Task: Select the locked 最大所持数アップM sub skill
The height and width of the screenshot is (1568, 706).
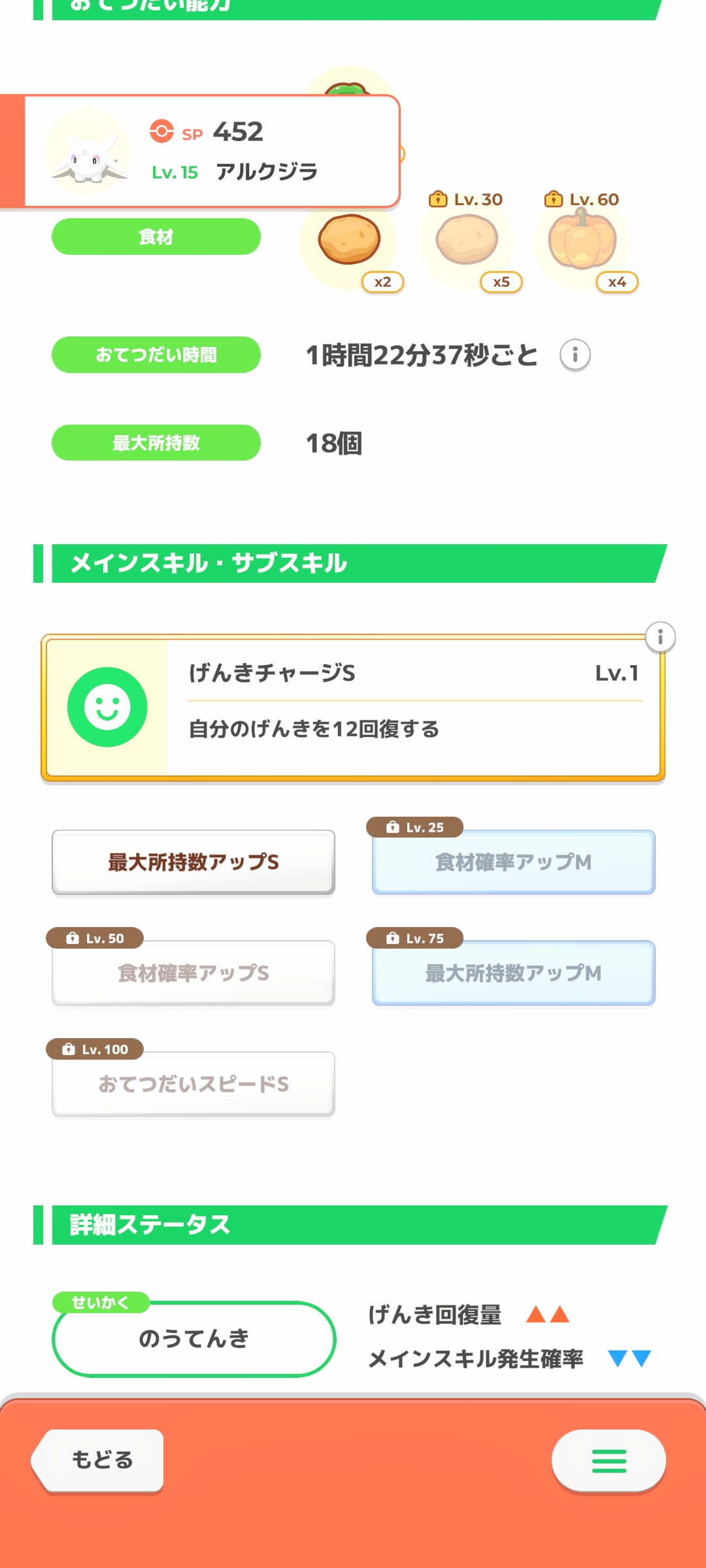Action: point(514,973)
